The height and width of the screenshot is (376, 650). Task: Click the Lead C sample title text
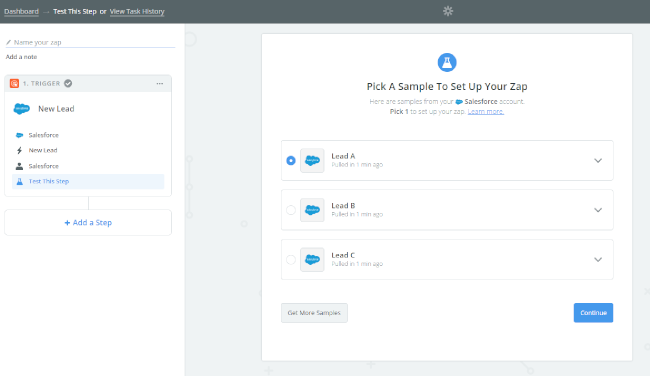click(343, 255)
